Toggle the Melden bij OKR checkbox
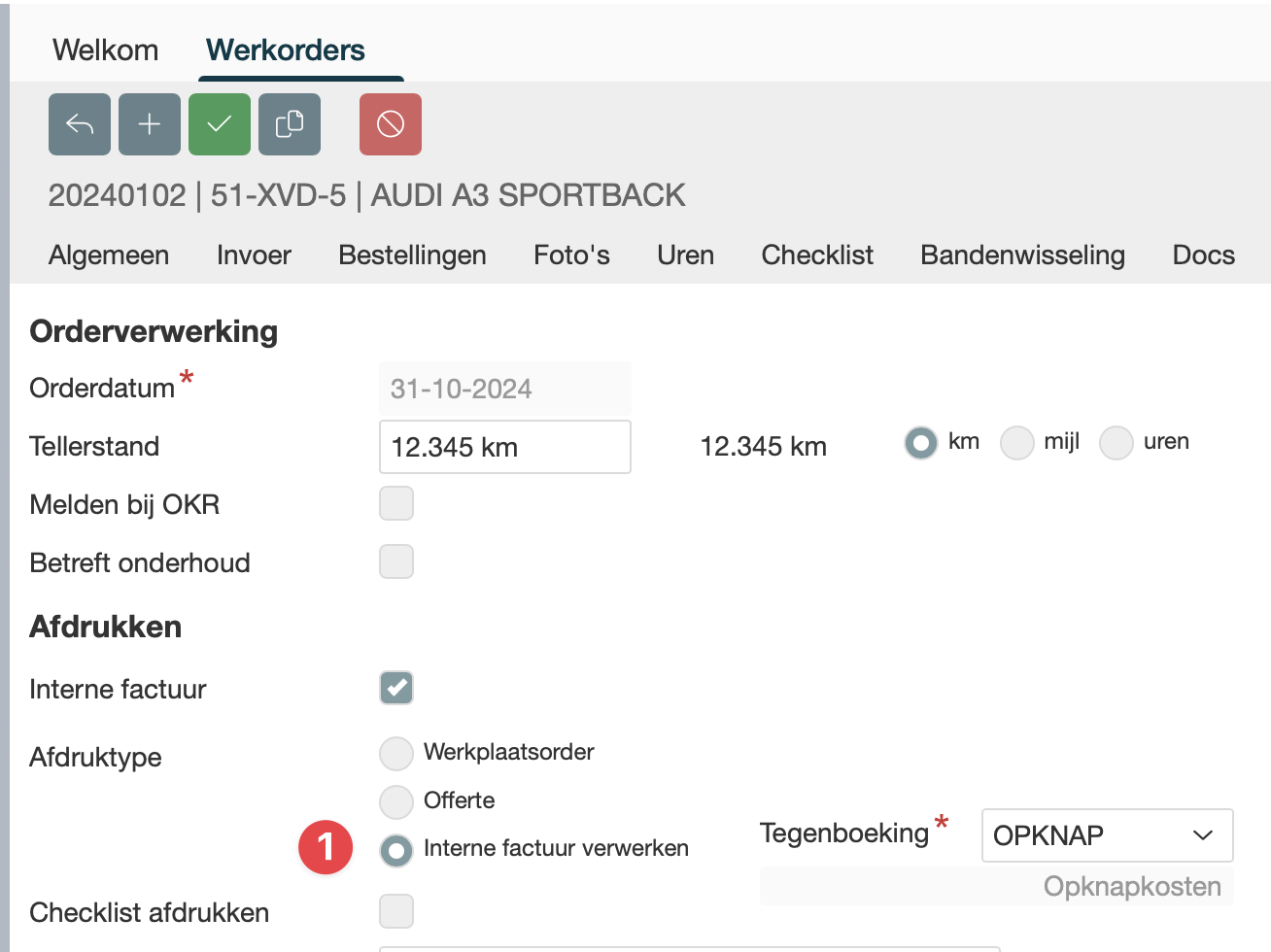The image size is (1271, 952). pos(396,504)
